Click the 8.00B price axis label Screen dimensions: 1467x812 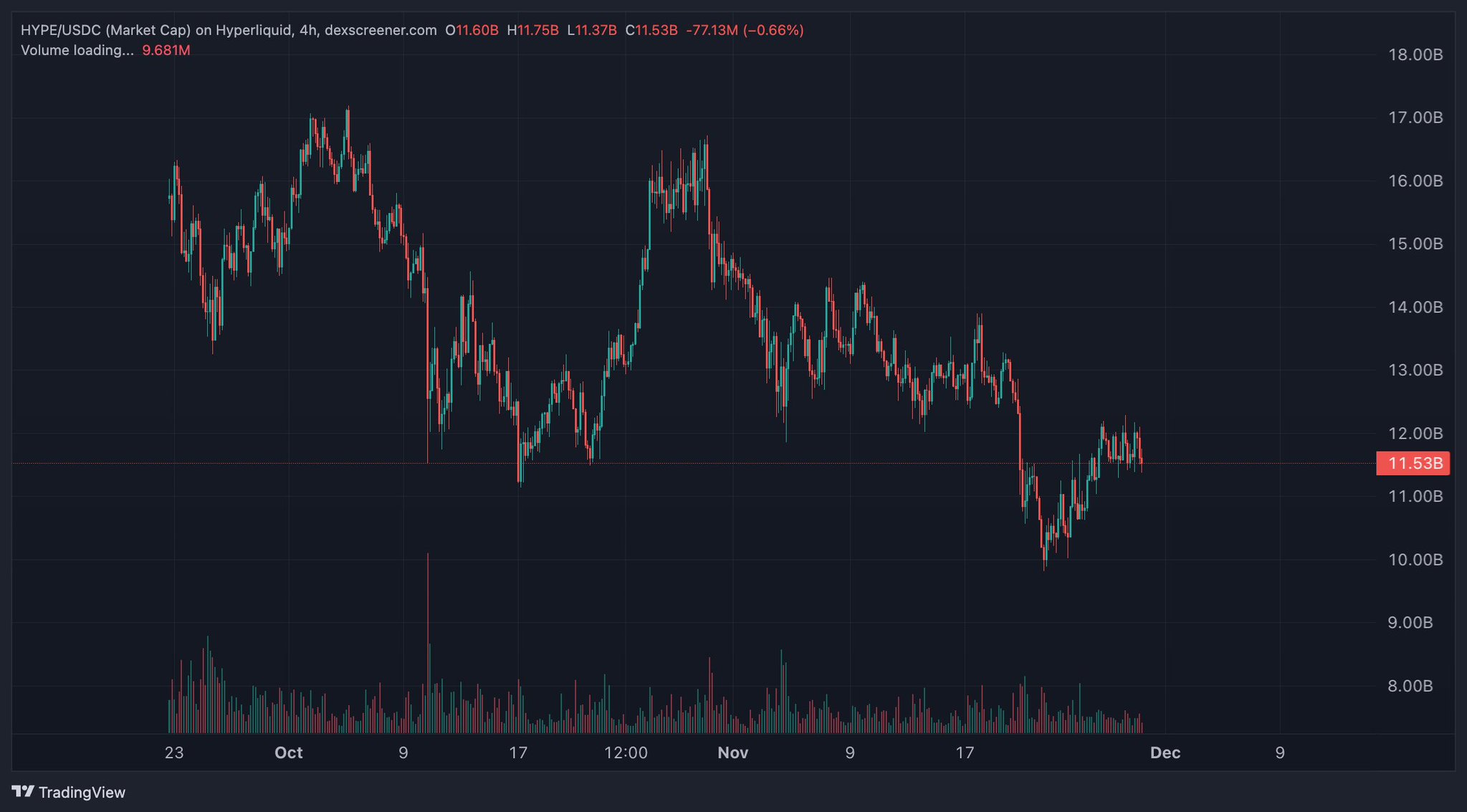1410,686
